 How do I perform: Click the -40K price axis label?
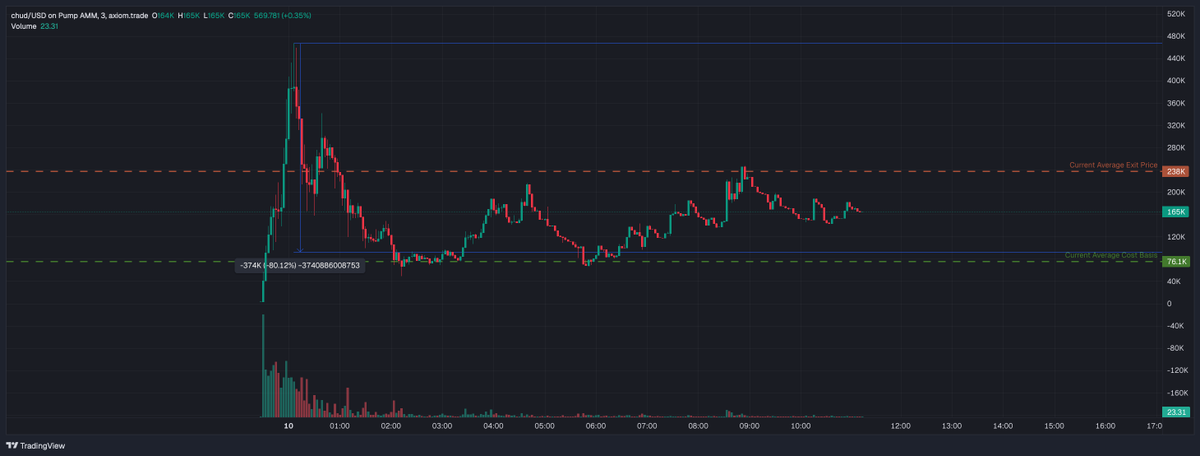tap(1175, 326)
